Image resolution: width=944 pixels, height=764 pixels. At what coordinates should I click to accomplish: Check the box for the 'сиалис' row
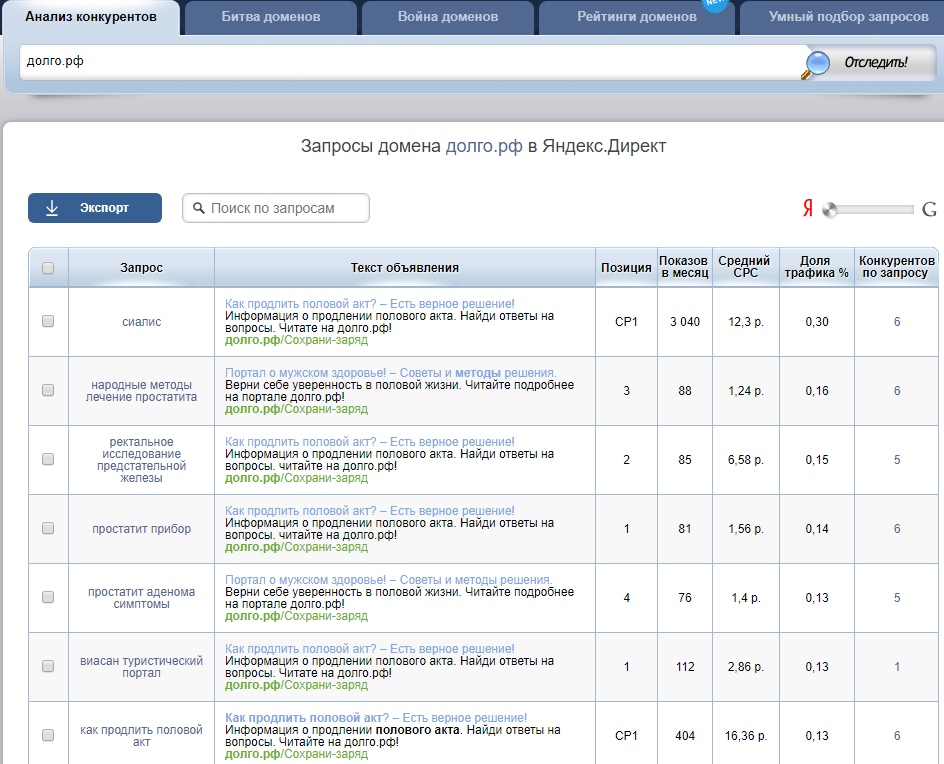(48, 322)
